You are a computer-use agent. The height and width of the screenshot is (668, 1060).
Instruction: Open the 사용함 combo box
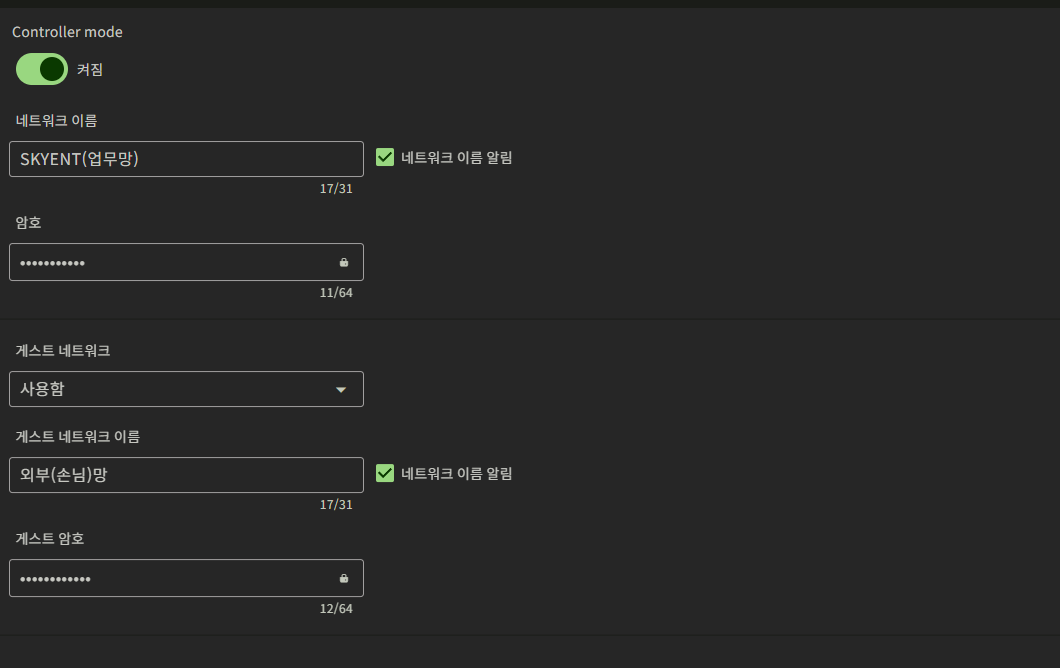point(187,389)
